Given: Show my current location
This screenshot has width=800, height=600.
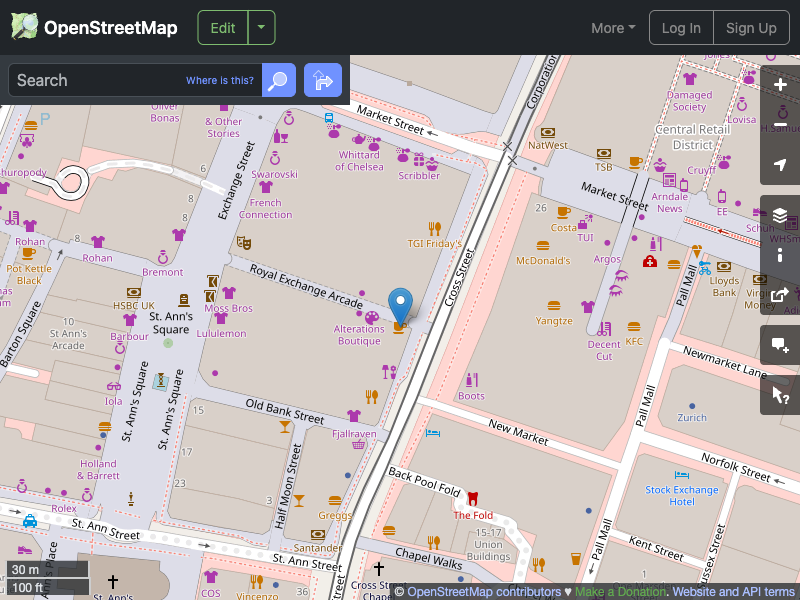Looking at the screenshot, I should pos(780,165).
